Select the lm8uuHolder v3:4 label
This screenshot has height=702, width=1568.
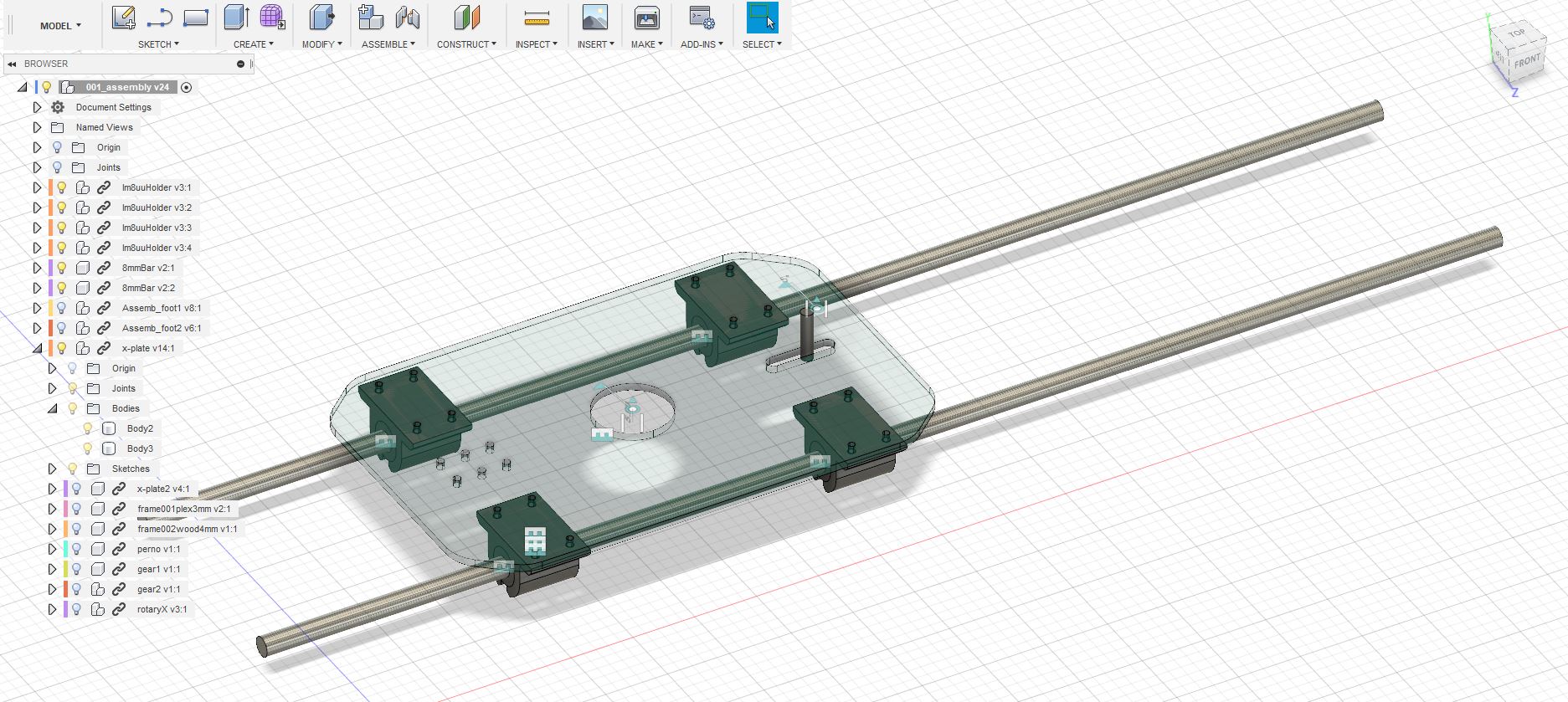click(x=157, y=248)
